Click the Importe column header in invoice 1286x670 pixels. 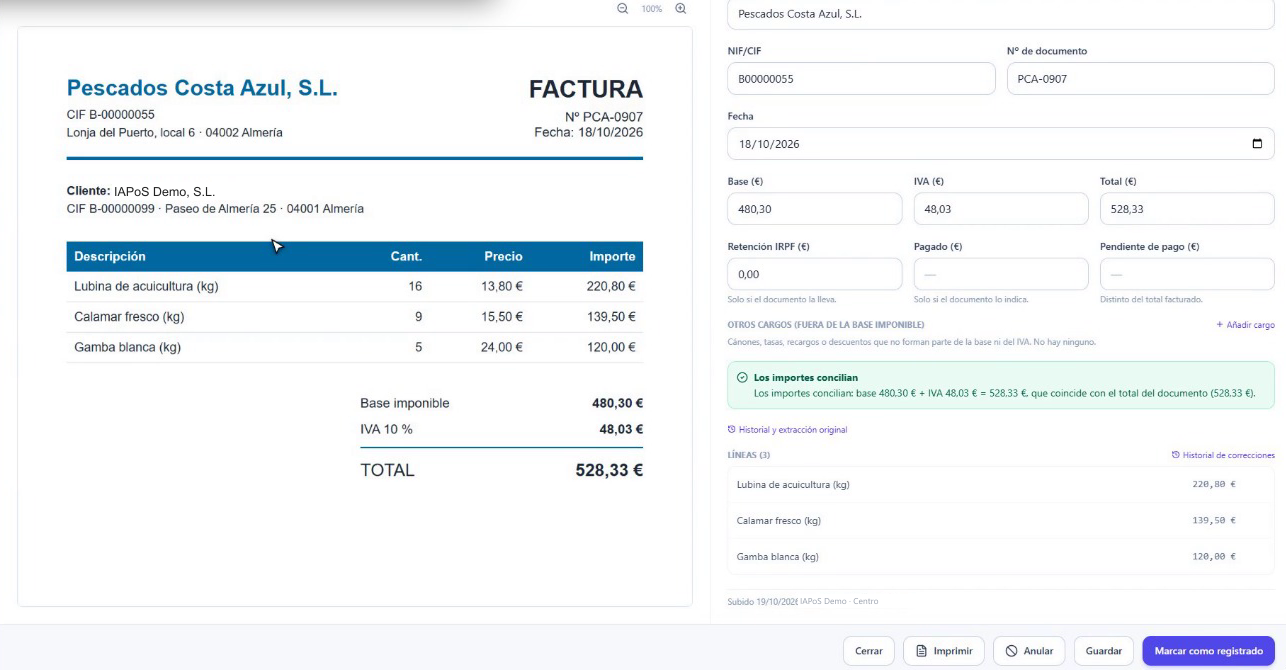pos(612,257)
